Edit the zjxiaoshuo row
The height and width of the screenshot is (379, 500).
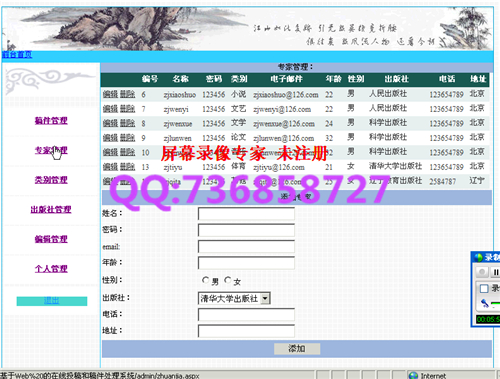[x=110, y=94]
